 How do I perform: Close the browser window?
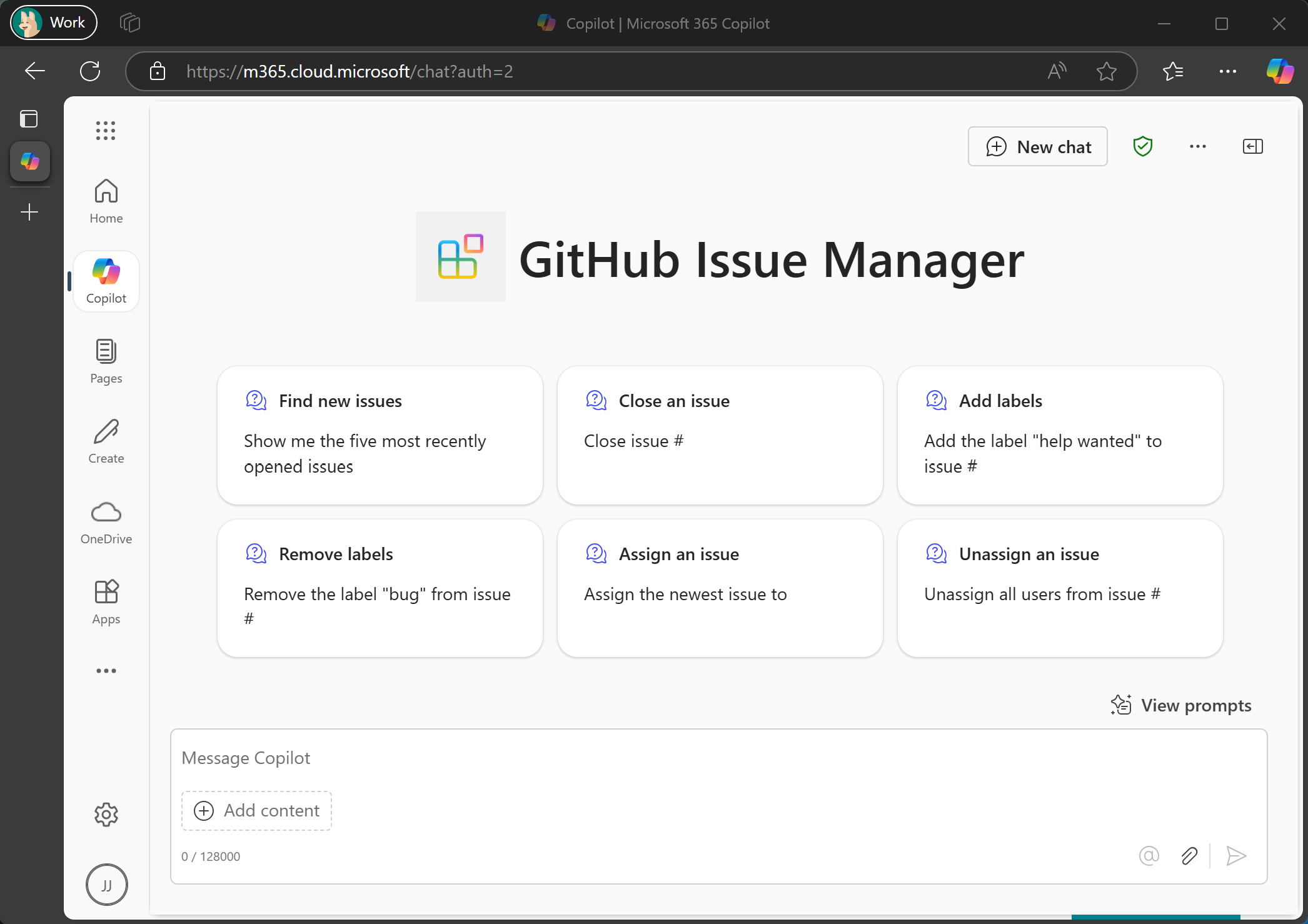click(1279, 24)
